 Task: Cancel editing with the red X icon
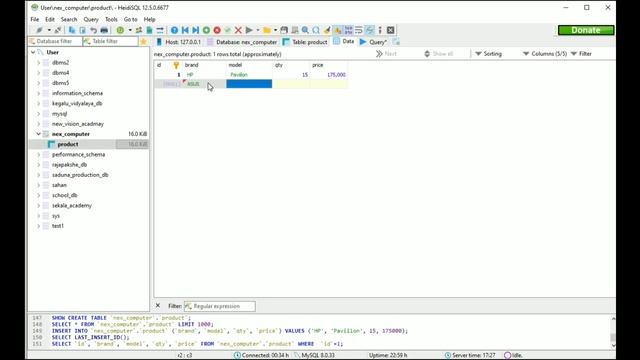point(238,30)
